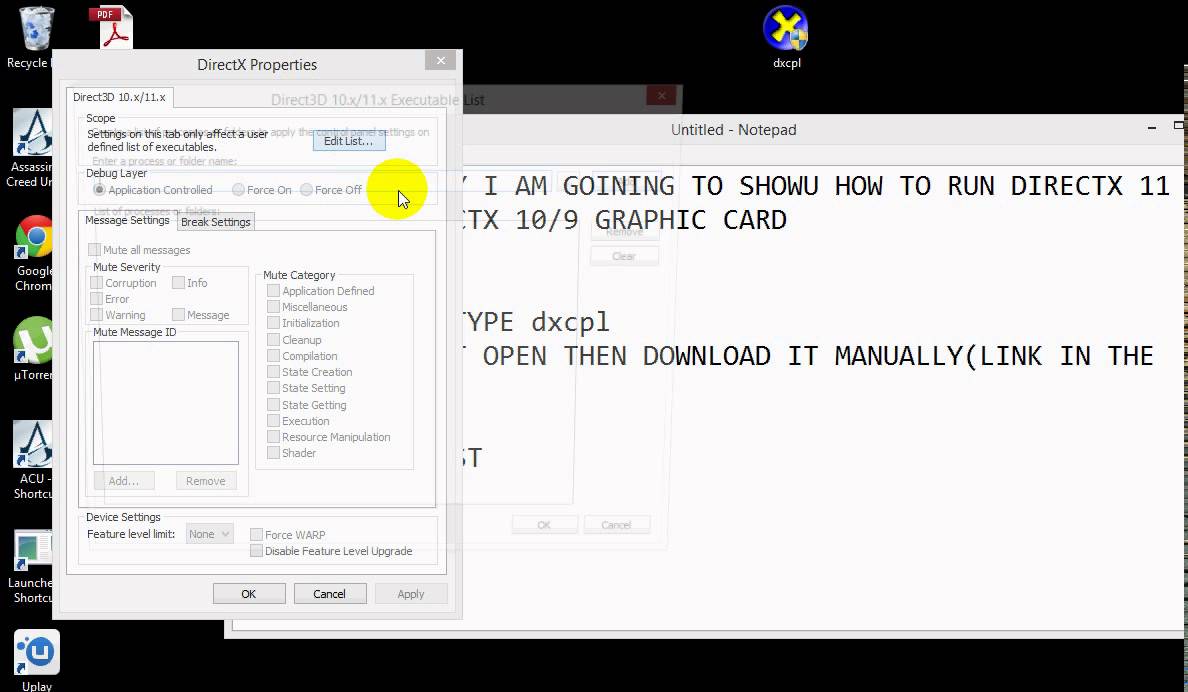The image size is (1188, 692).
Task: Toggle Cleanup category checkbox
Action: pos(274,340)
